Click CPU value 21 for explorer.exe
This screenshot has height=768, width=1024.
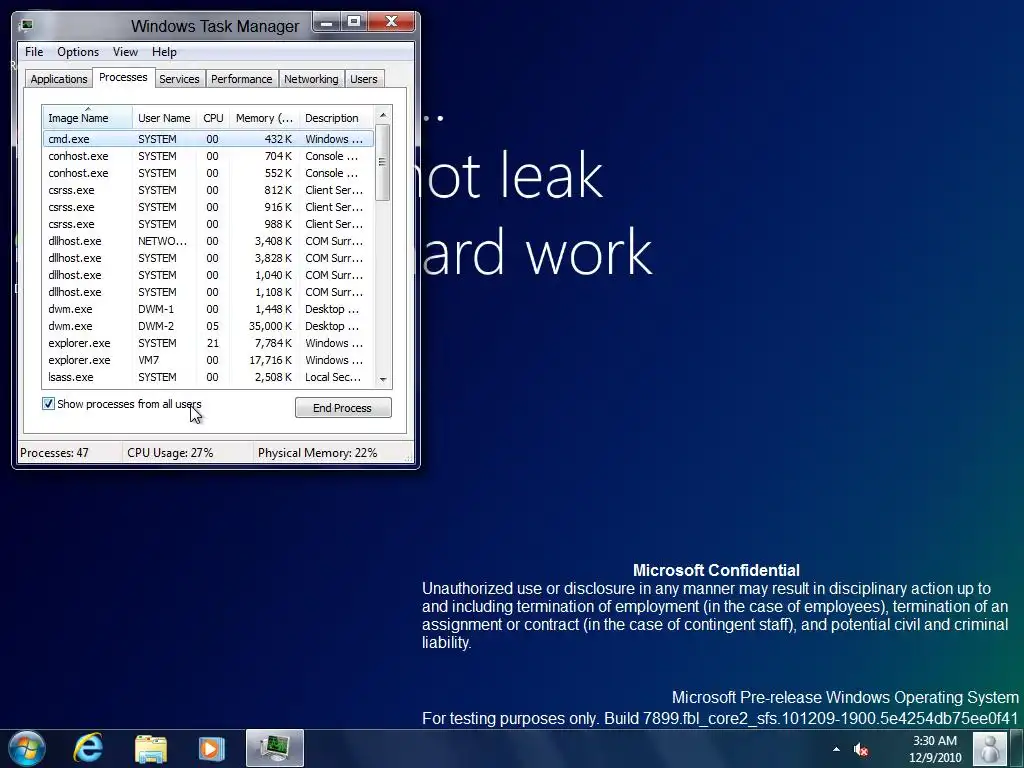(212, 343)
